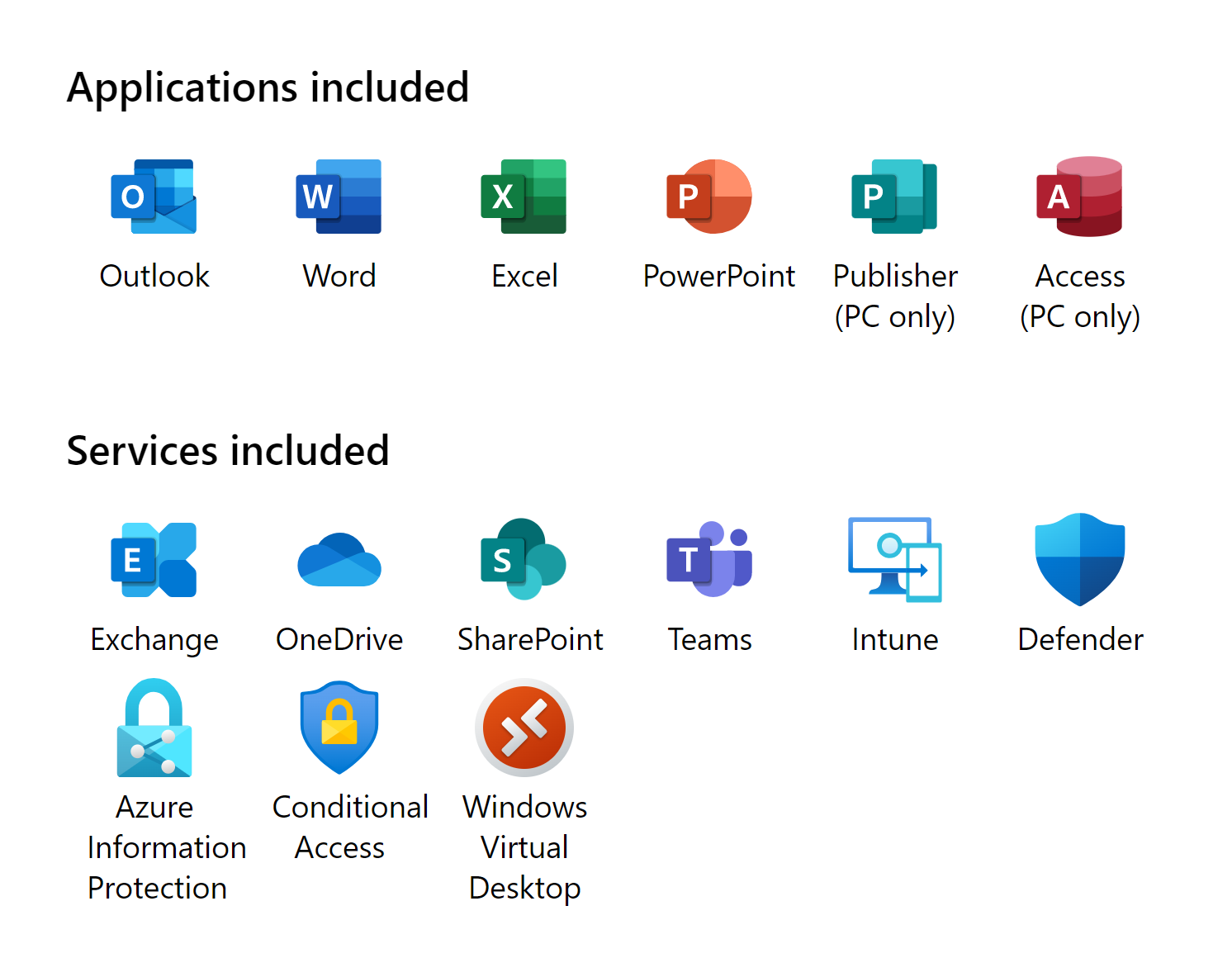Screen dimensions: 1232x958
Task: Click the 'Outlook' label text
Action: (154, 276)
